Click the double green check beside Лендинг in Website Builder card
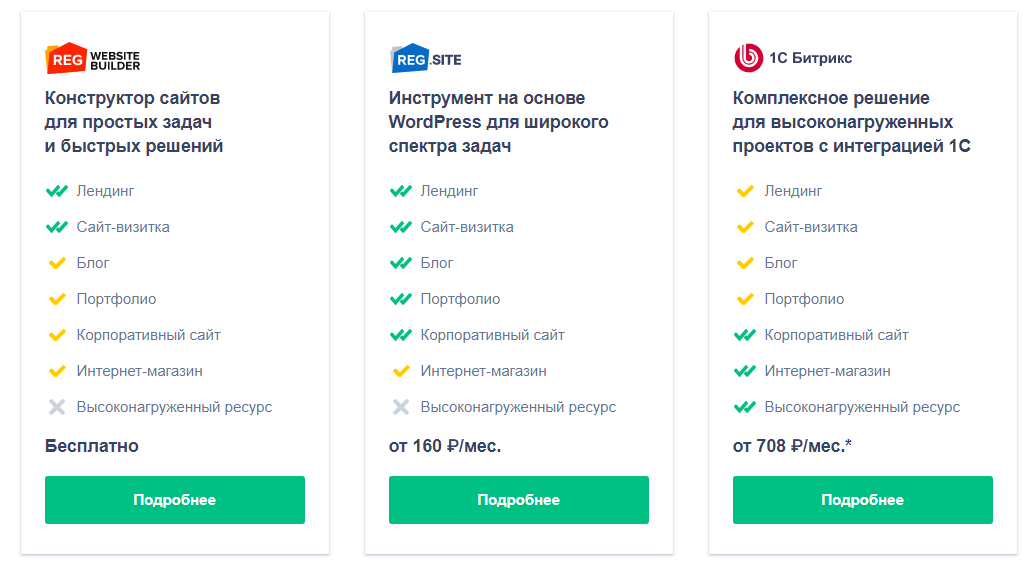This screenshot has width=1032, height=569. (57, 191)
